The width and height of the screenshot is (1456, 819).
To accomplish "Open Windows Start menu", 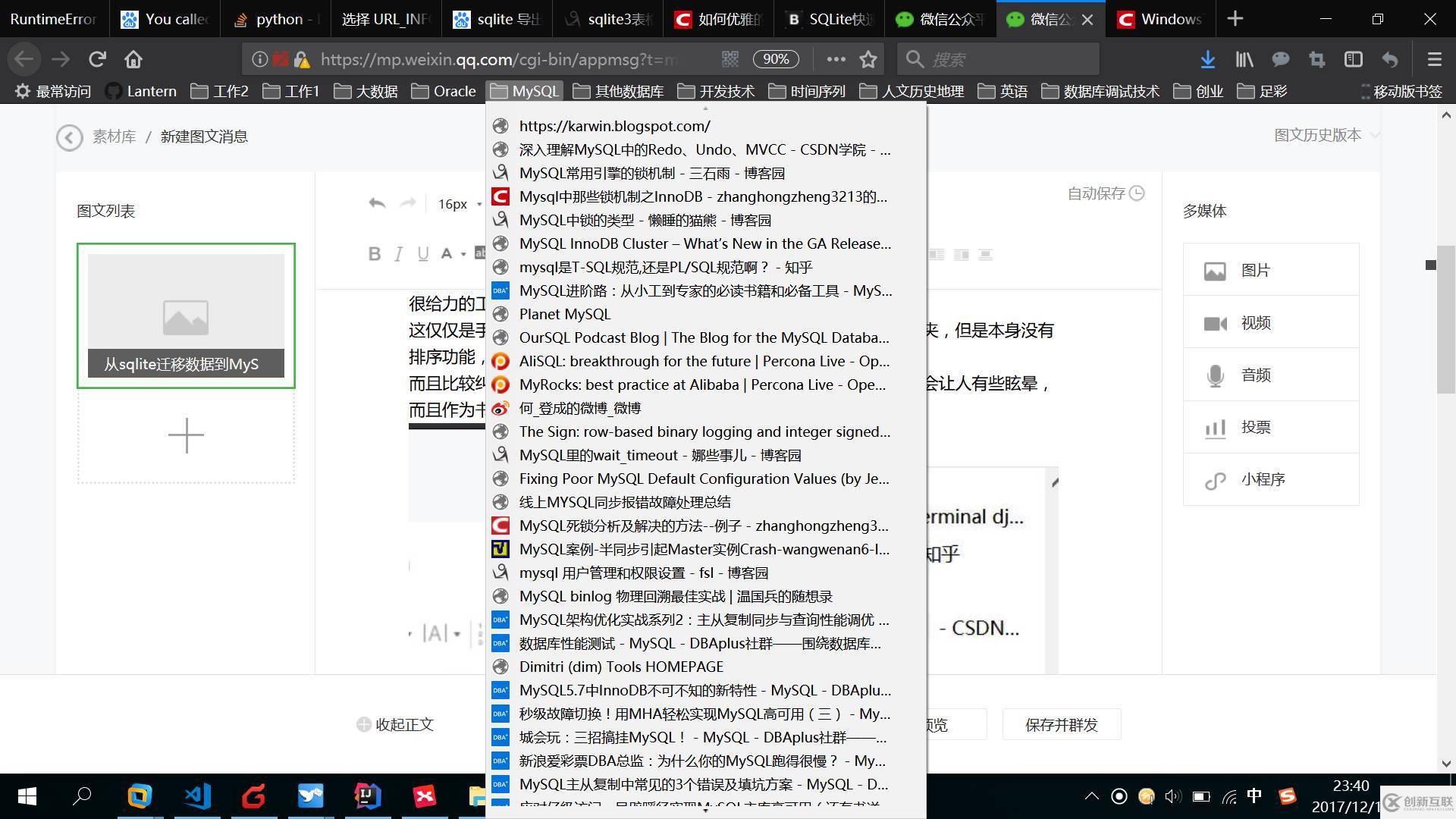I will pyautogui.click(x=27, y=796).
